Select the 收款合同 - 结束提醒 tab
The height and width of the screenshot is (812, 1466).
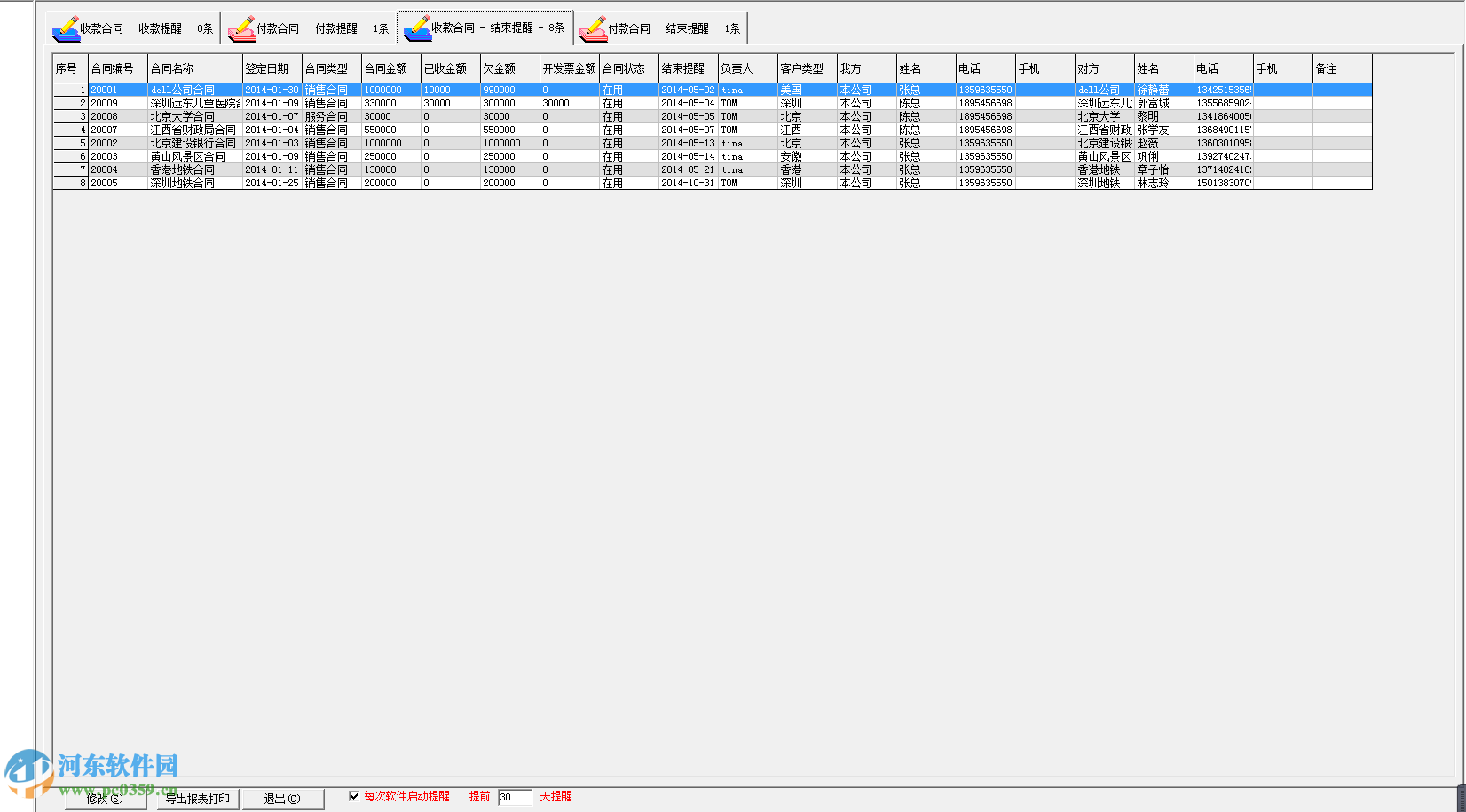[x=484, y=28]
